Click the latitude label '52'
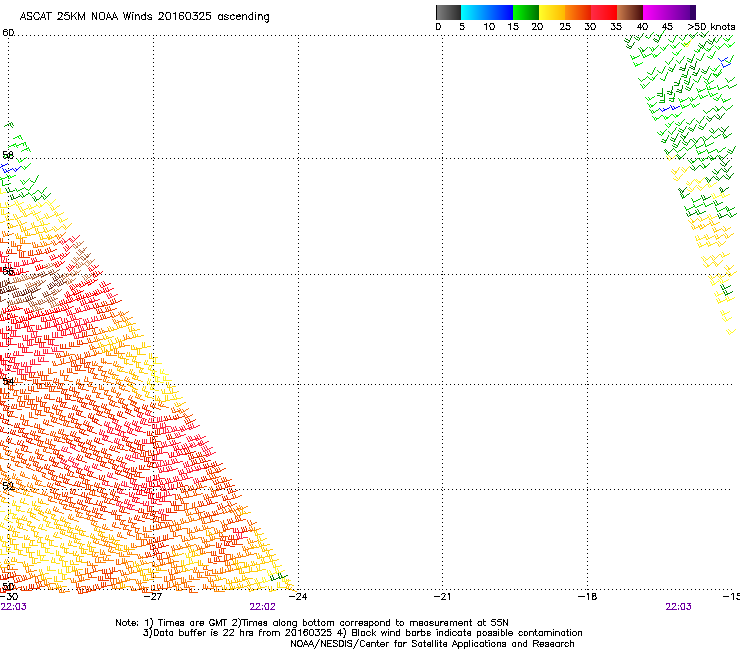740x650 pixels. [x=8, y=486]
